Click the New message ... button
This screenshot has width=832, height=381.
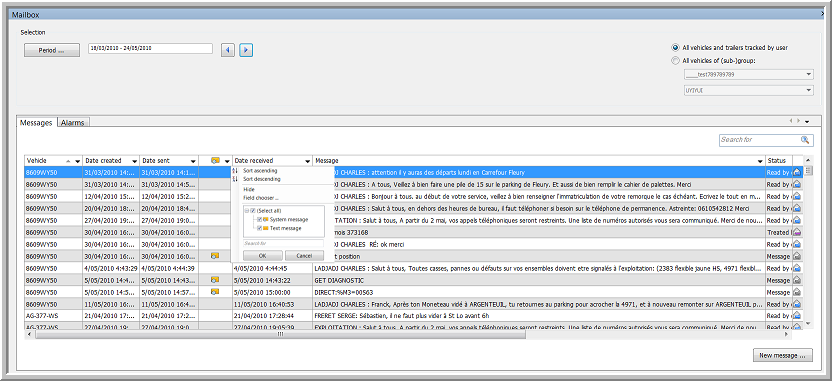pyautogui.click(x=783, y=355)
